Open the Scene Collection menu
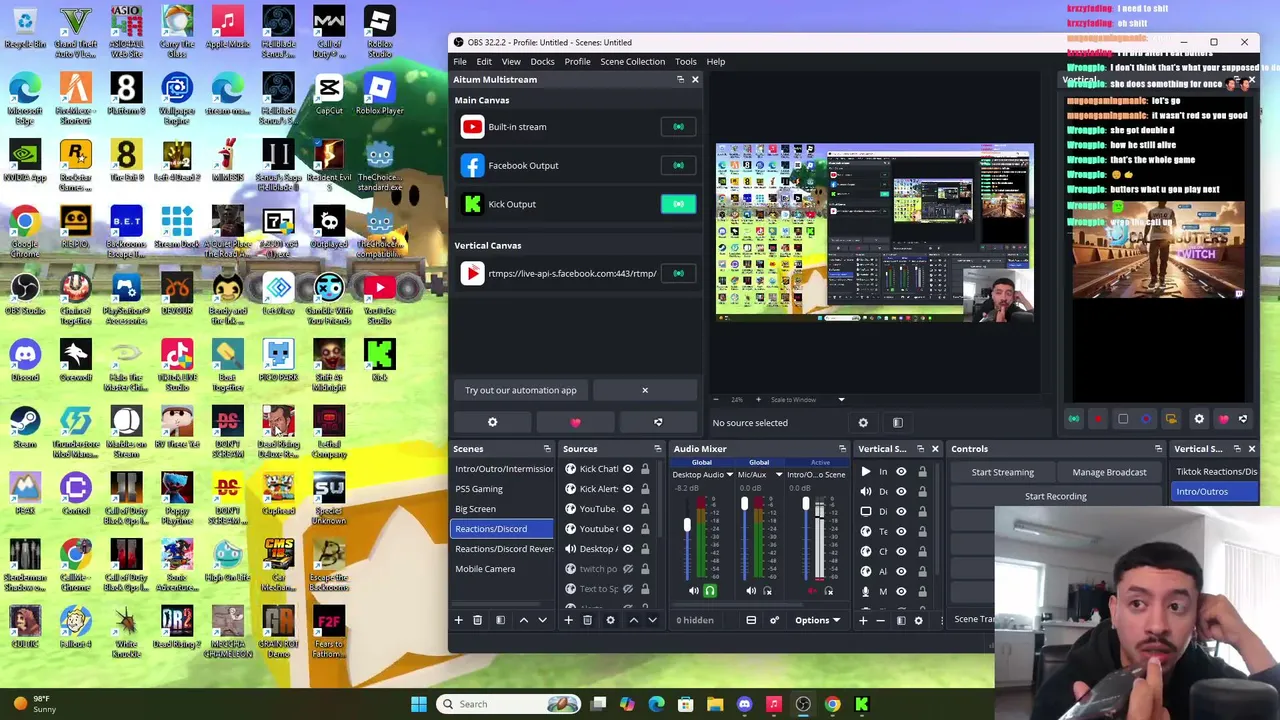Screen dimensions: 1280x720 click(632, 61)
